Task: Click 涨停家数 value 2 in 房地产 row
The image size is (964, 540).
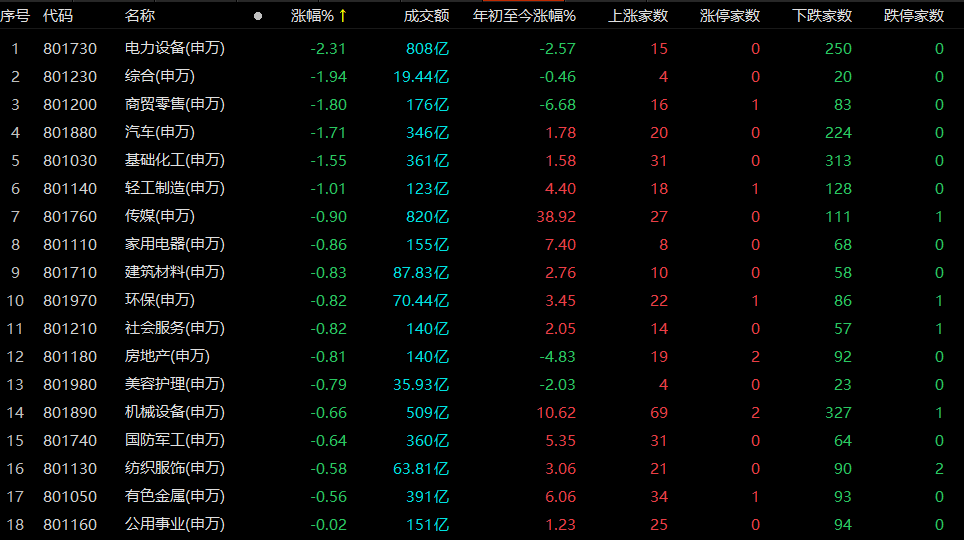Action: tap(756, 357)
